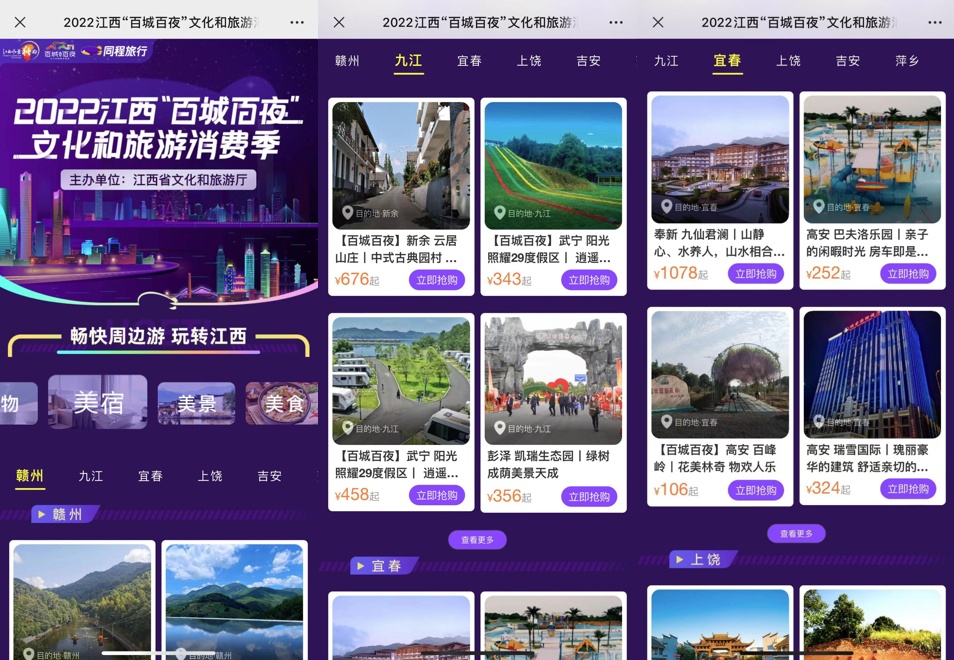
Task: Click the 上饶 section header in right panel
Action: 705,560
